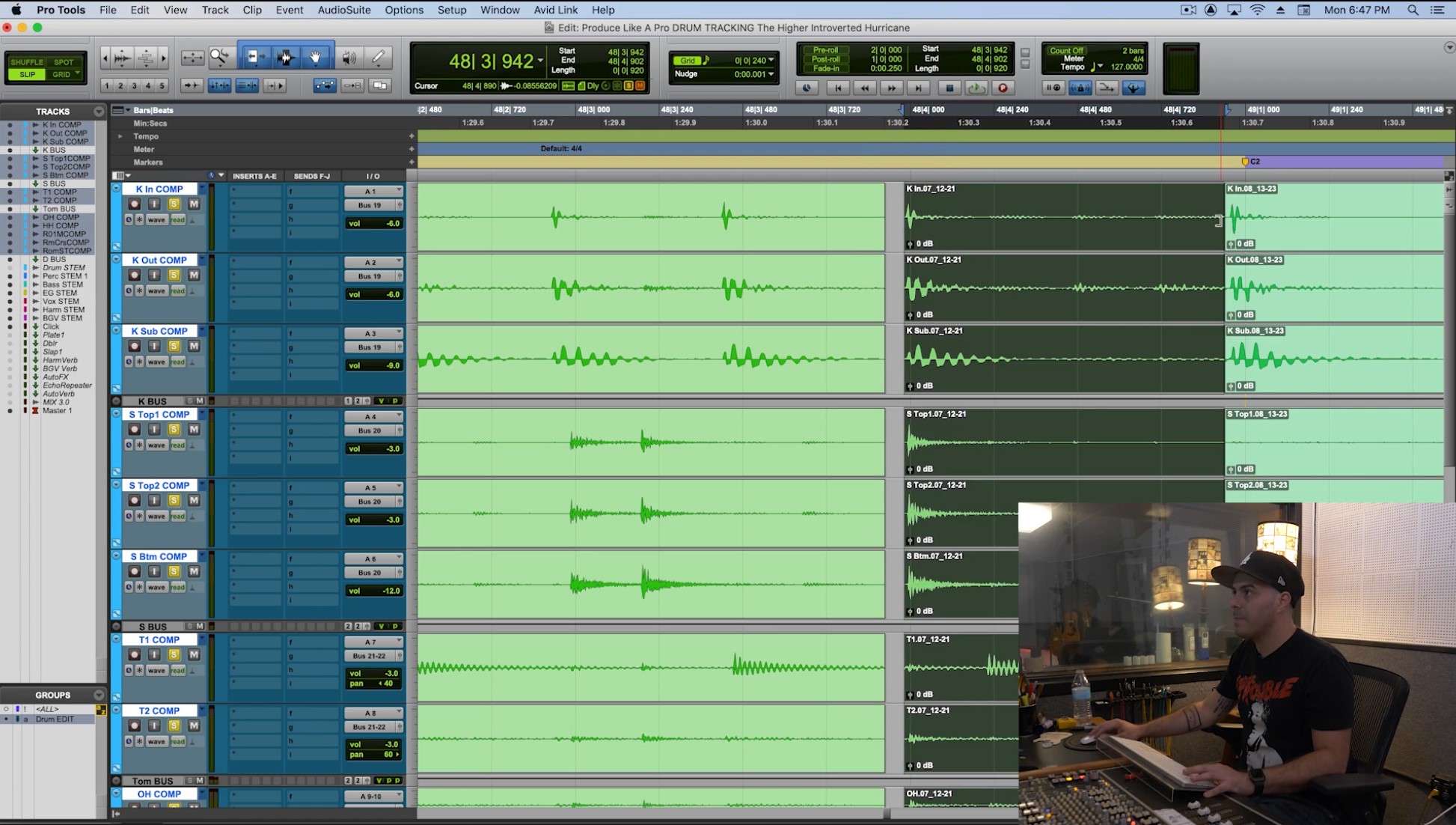1456x825 pixels.
Task: Toggle Link Track and Edit Selection
Action: coord(247,85)
